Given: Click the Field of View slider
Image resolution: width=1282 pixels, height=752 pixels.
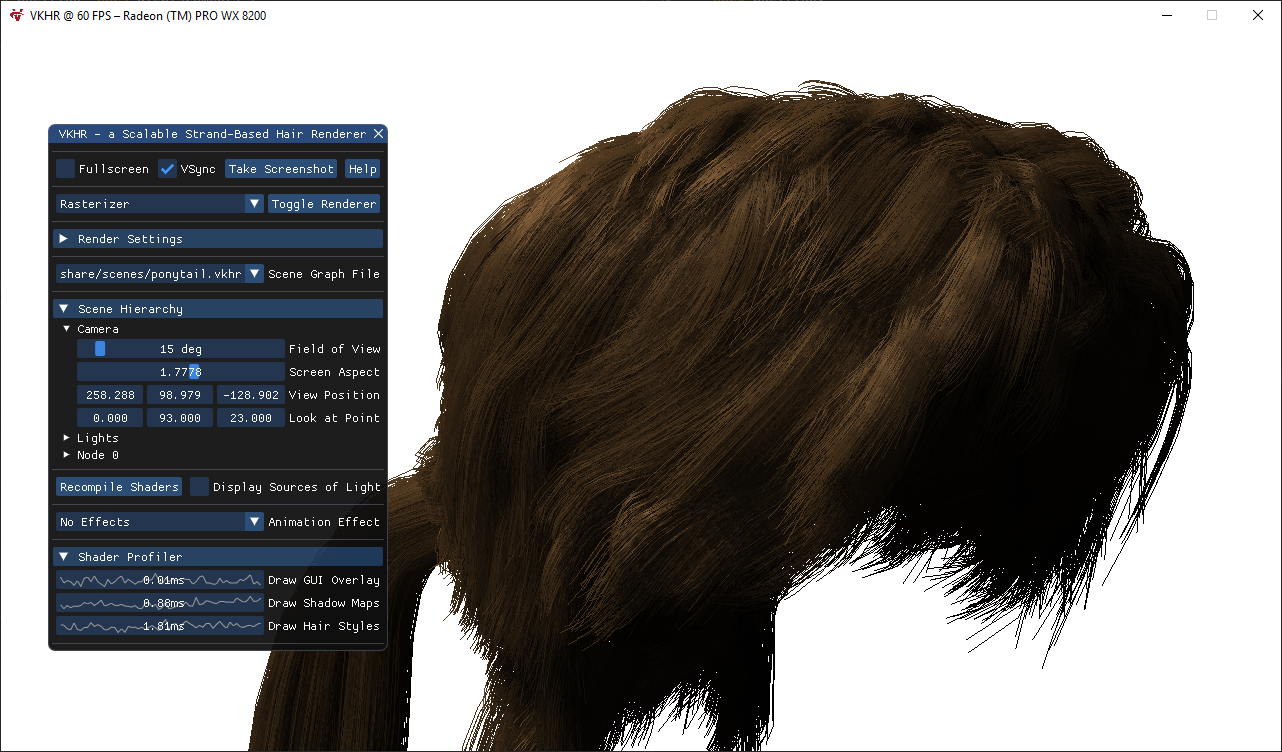Looking at the screenshot, I should click(181, 349).
